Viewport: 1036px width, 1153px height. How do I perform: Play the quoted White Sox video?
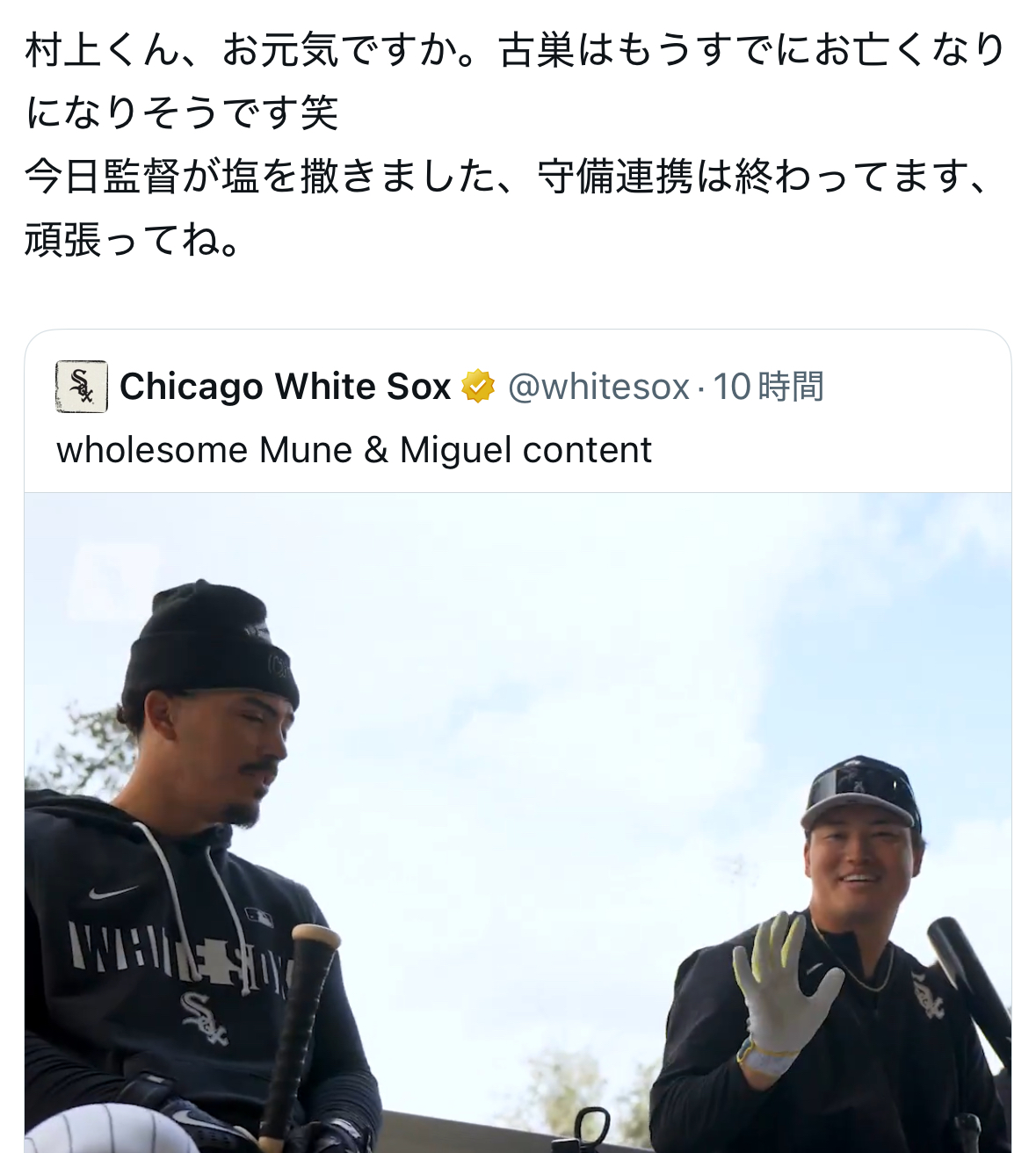(518, 823)
